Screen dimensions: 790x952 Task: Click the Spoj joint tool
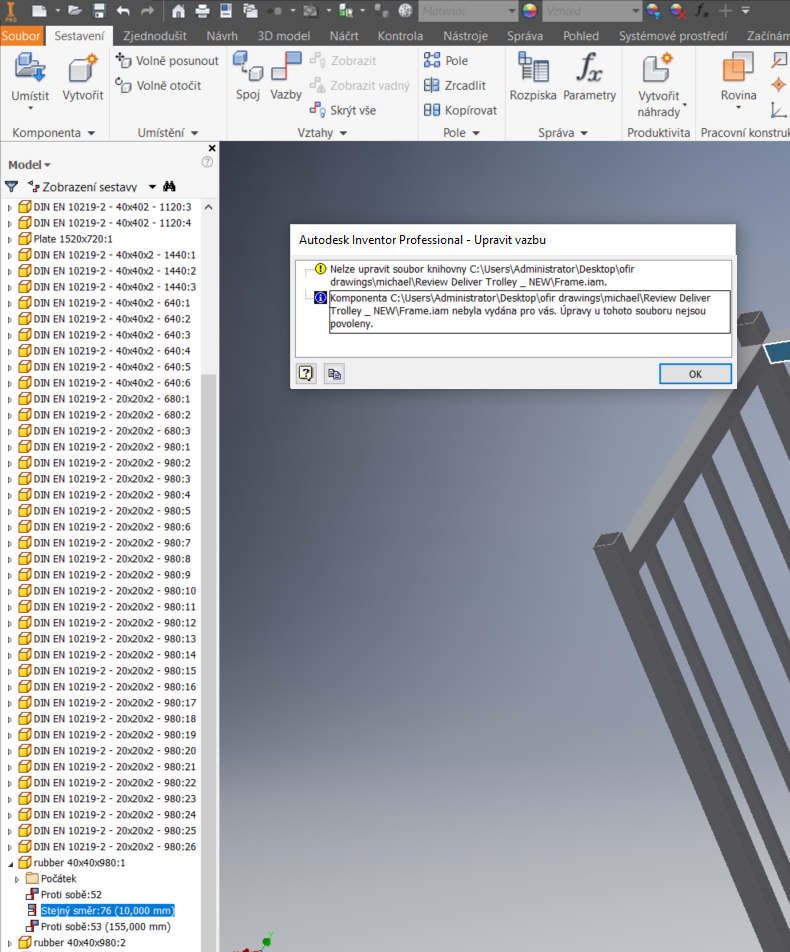pyautogui.click(x=248, y=76)
